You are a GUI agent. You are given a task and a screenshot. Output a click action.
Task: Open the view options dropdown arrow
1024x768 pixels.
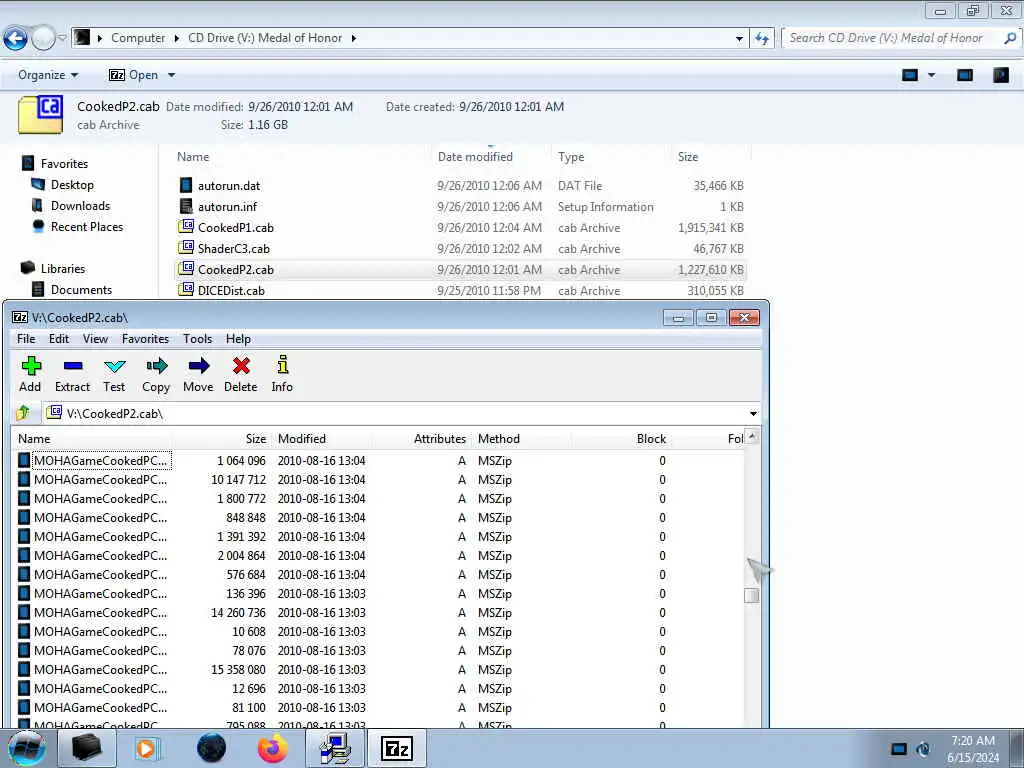[932, 75]
